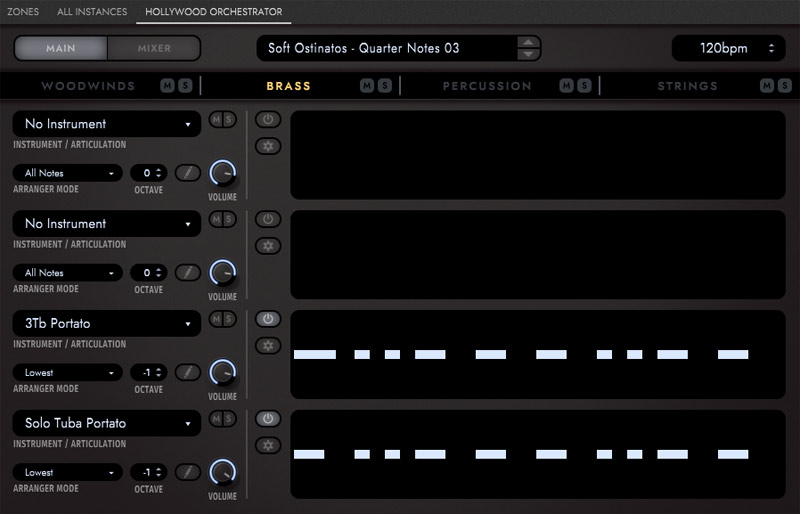Switch to the All Instances tab

[92, 11]
